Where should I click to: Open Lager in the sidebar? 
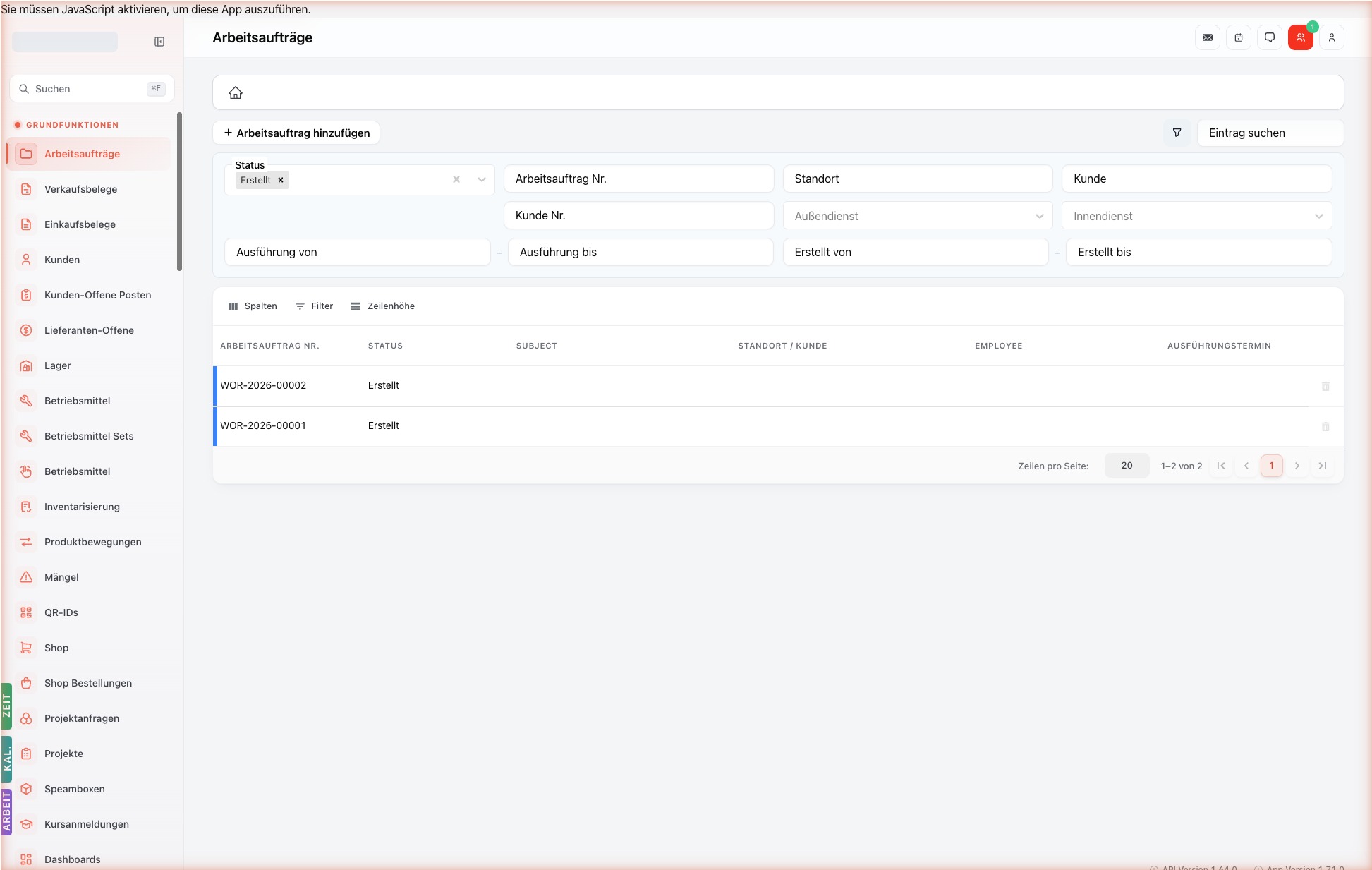[x=89, y=365]
